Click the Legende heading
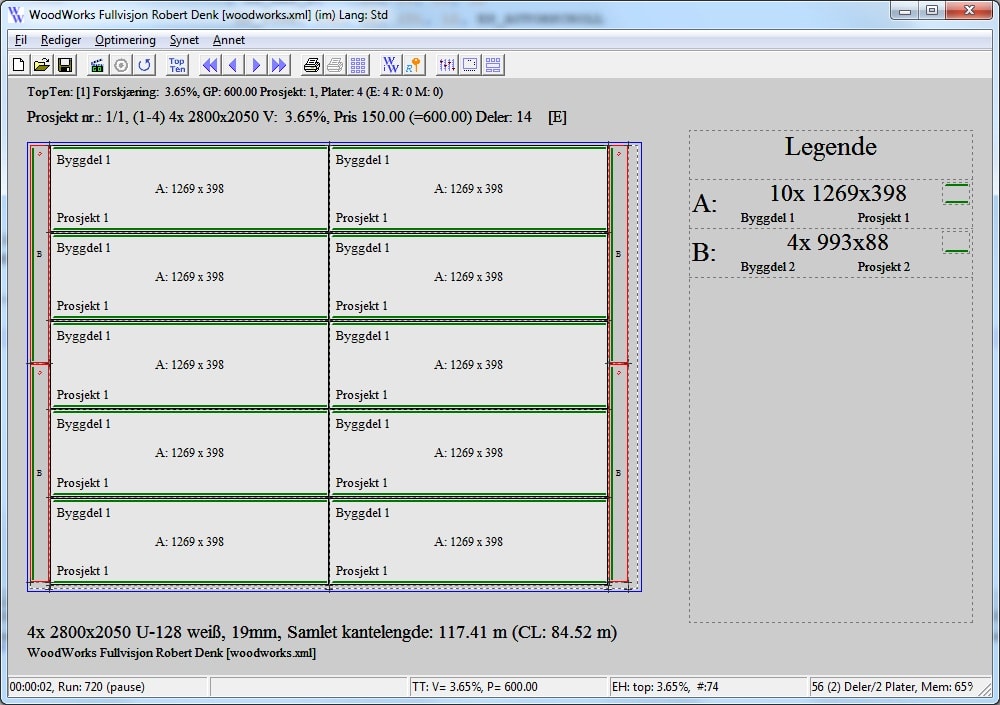This screenshot has width=1000, height=705. click(830, 147)
